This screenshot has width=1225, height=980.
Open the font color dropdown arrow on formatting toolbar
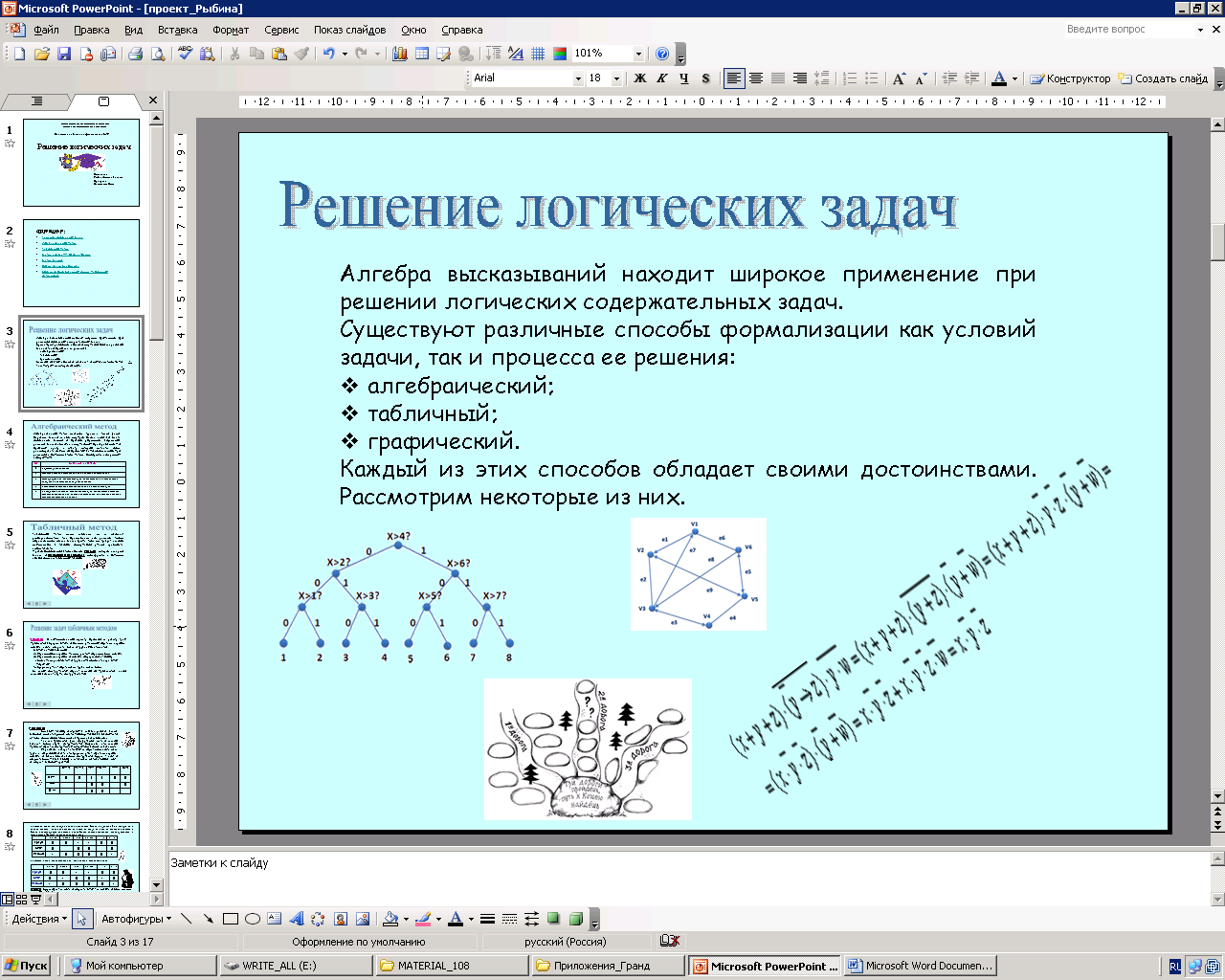(x=1014, y=78)
